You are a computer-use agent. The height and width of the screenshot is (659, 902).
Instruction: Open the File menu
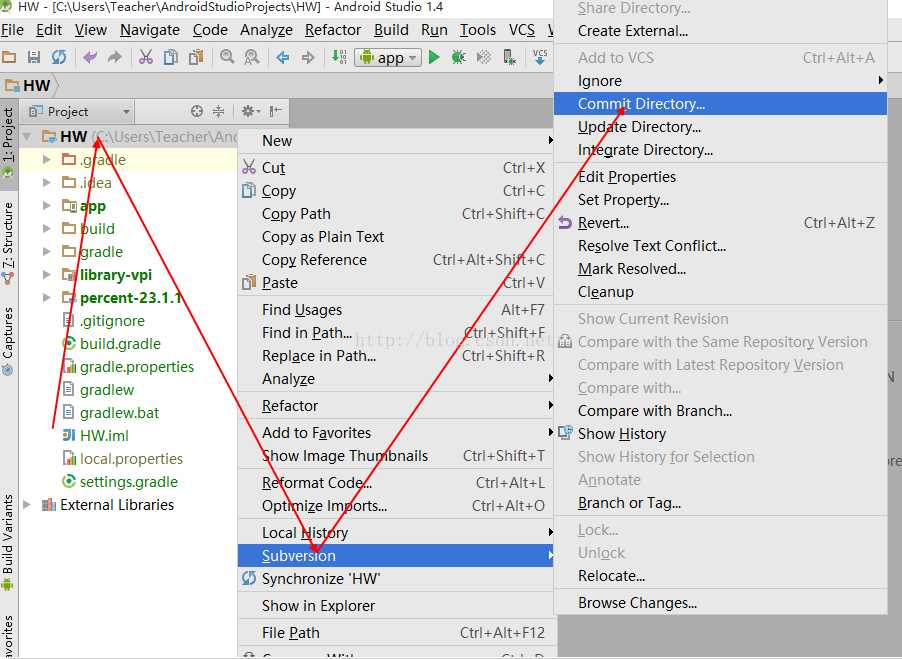click(12, 30)
